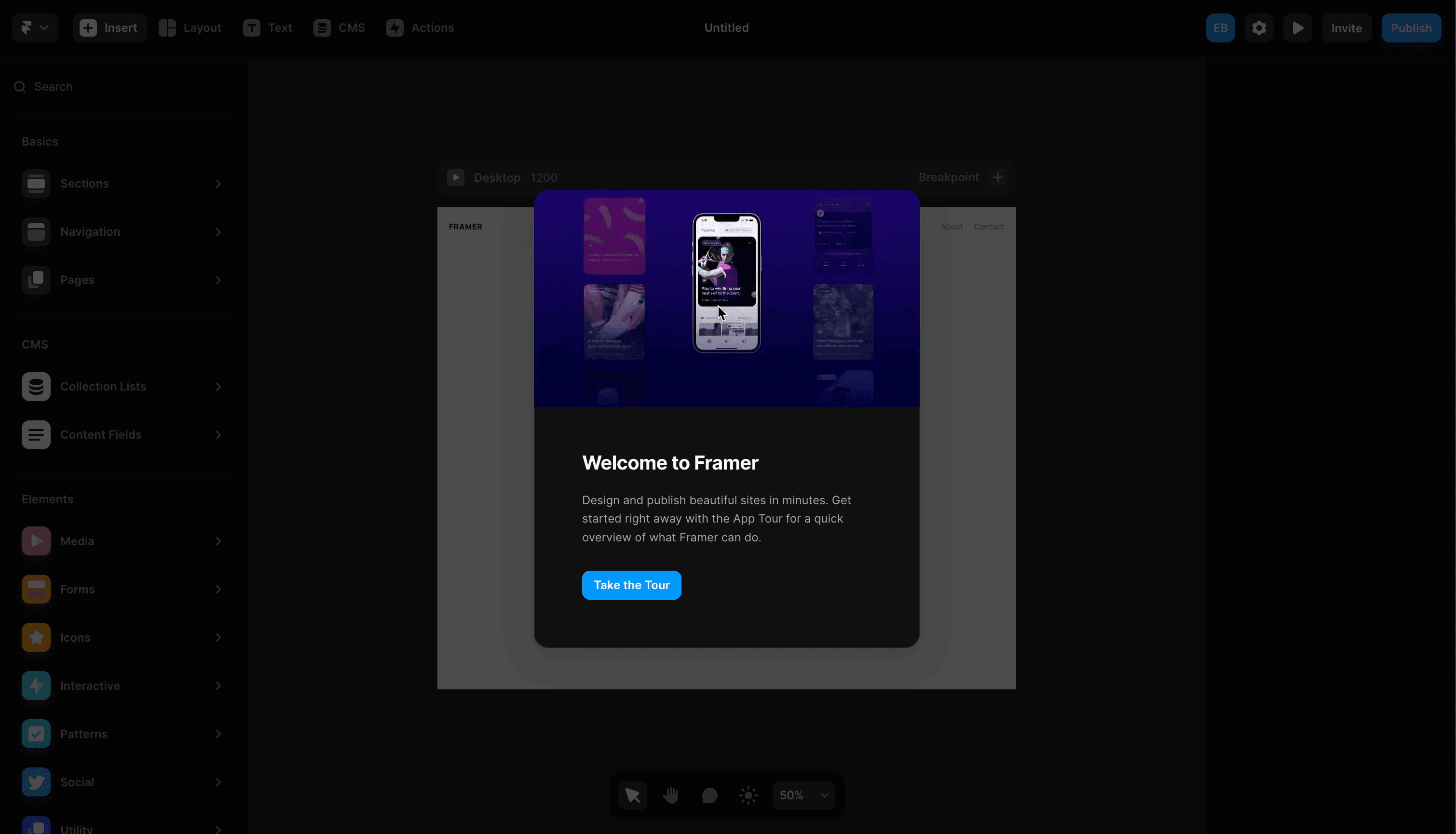
Task: Click the cursor/select tool
Action: pos(632,795)
